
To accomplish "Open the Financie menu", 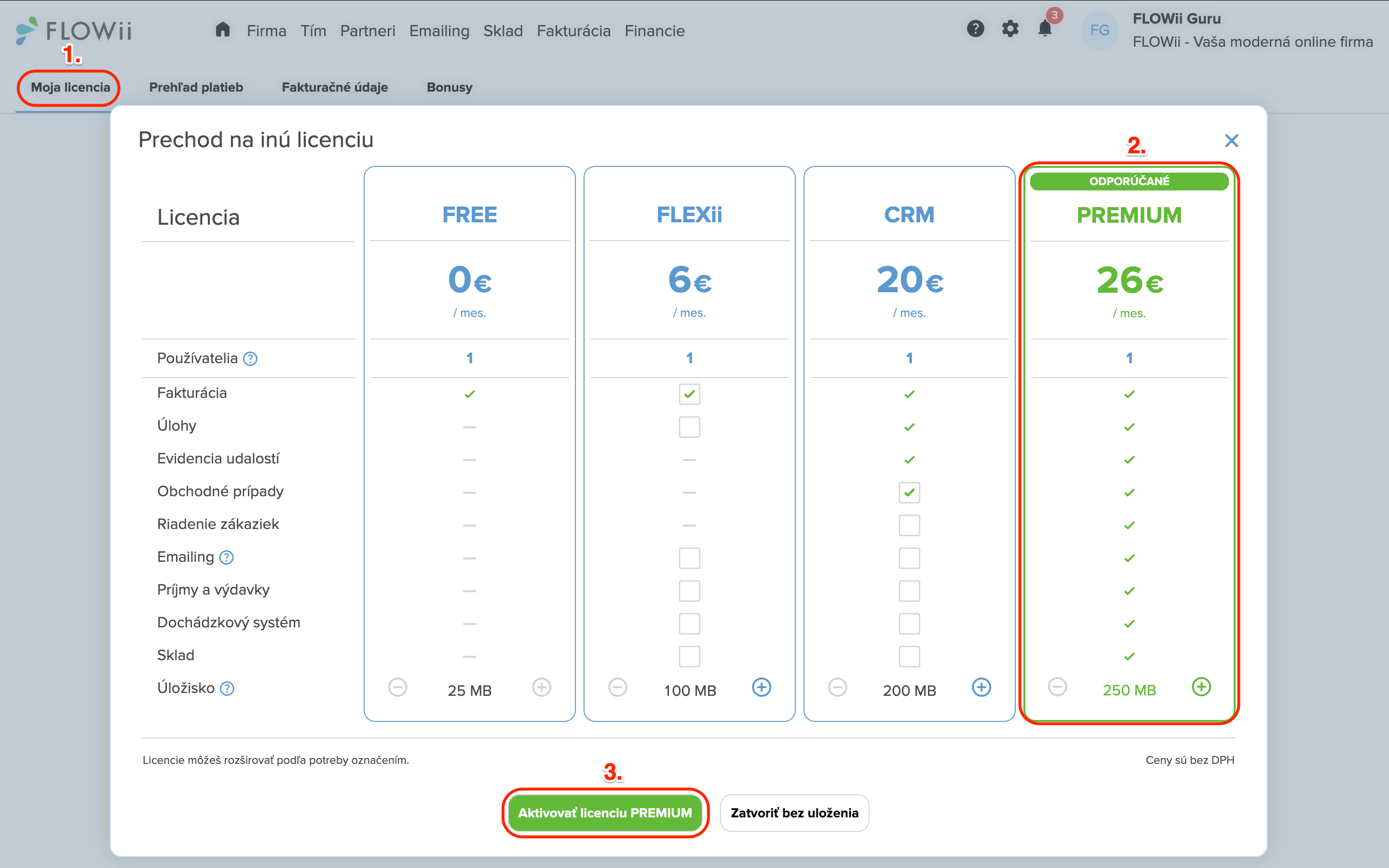I will (x=654, y=31).
